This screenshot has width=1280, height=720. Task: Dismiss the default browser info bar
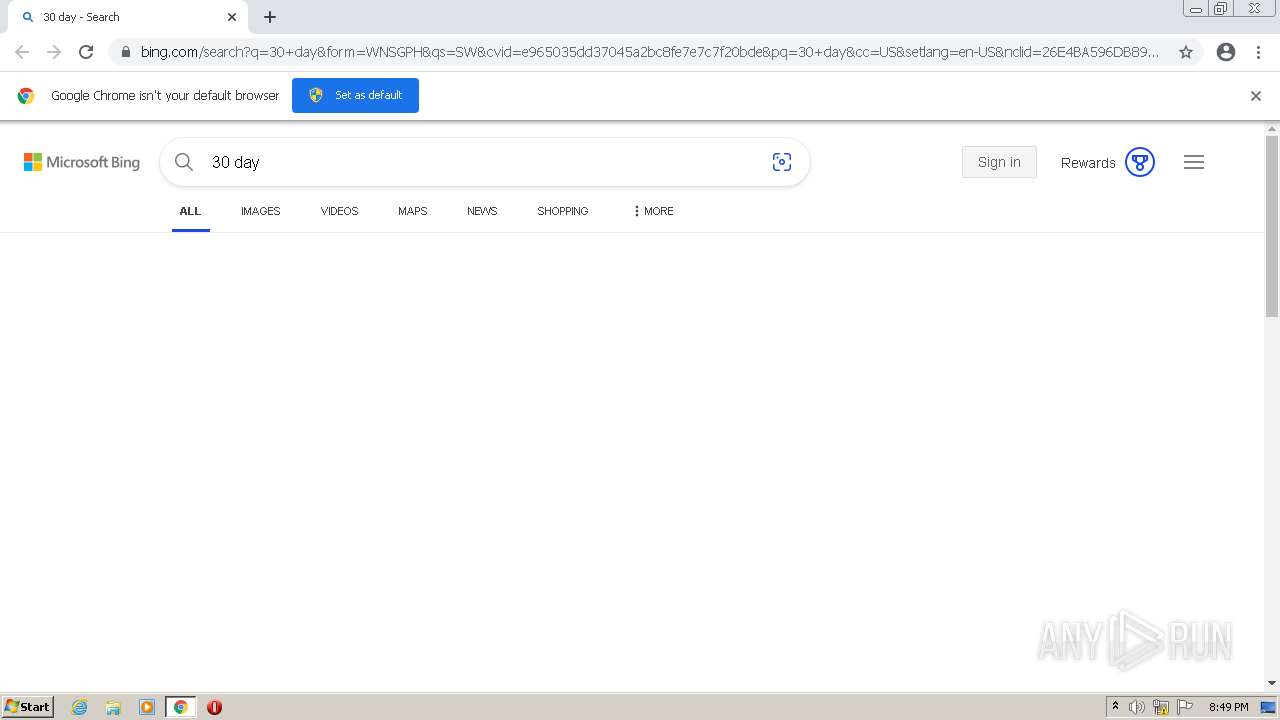pos(1256,96)
